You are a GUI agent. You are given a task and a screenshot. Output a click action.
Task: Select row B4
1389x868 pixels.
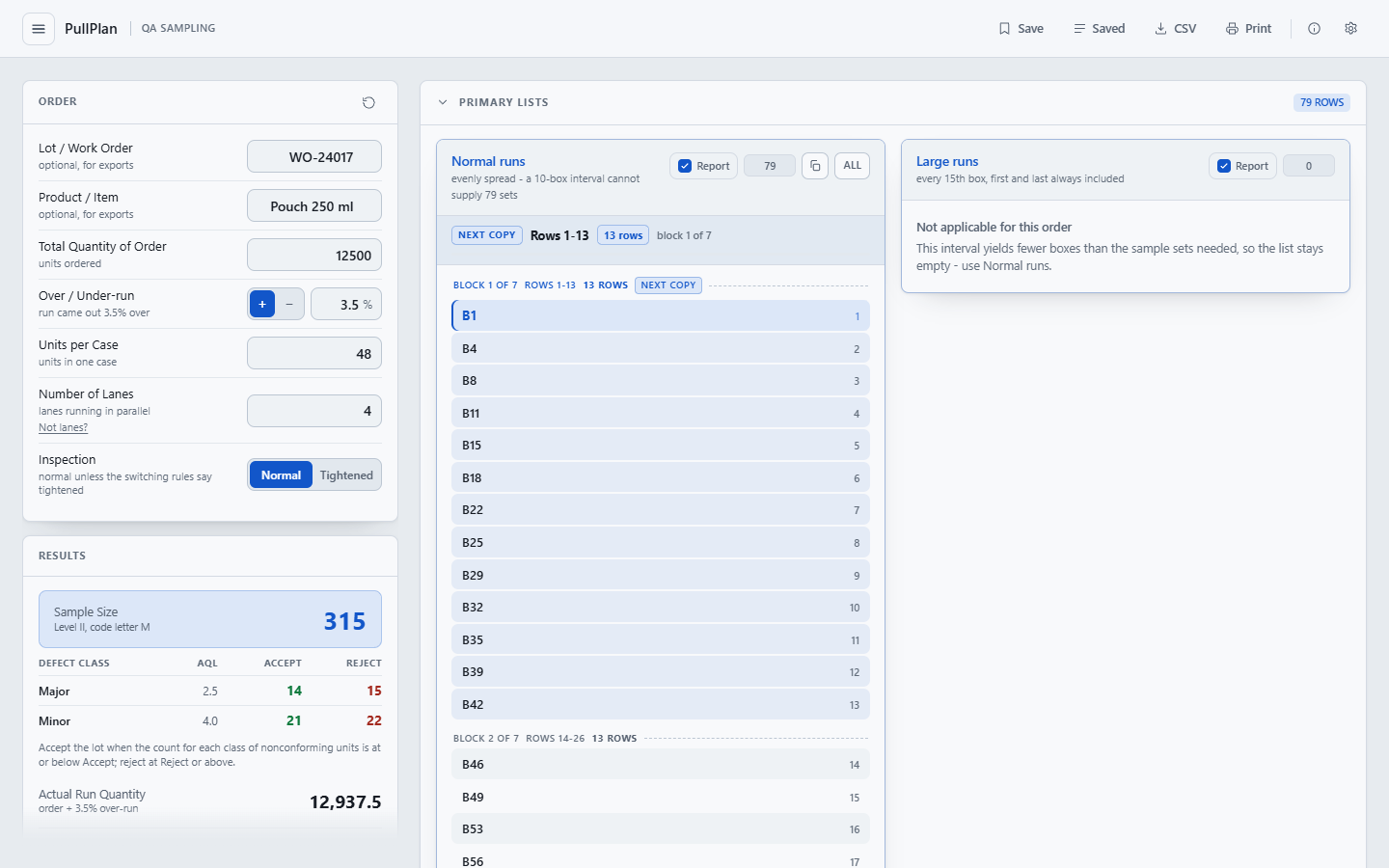661,348
